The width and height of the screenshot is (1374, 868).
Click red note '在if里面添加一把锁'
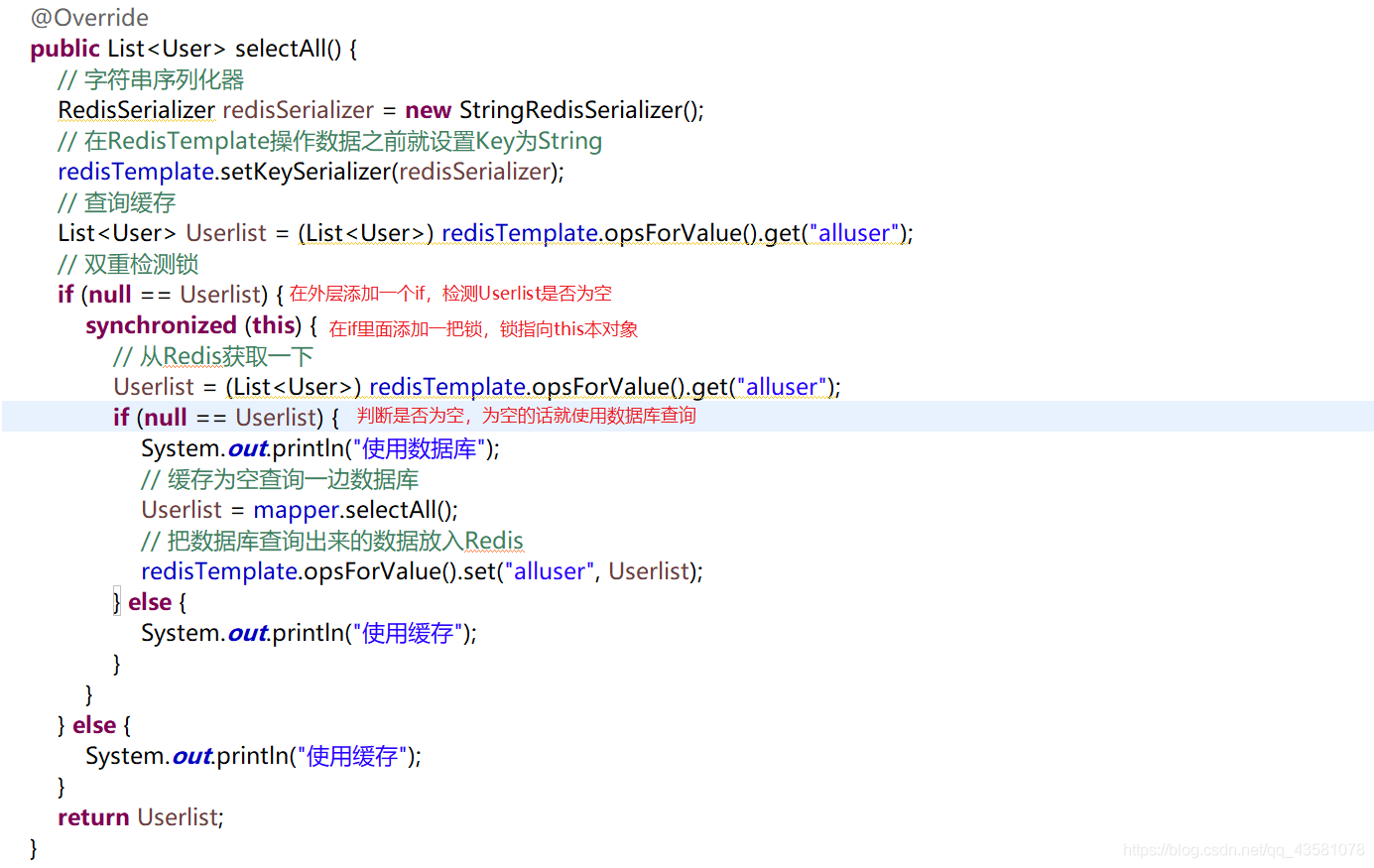[483, 329]
